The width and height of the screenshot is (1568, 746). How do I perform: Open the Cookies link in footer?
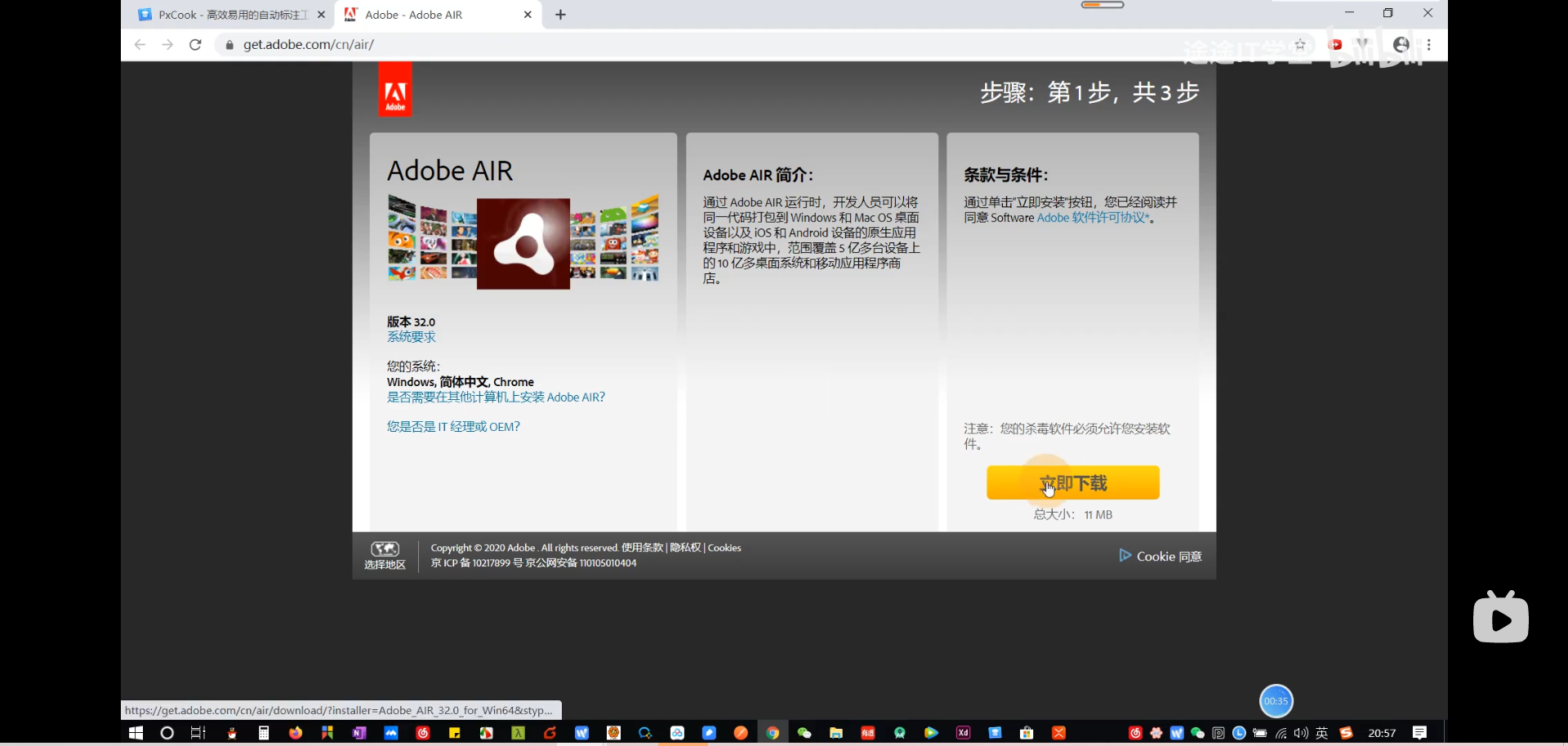click(724, 548)
